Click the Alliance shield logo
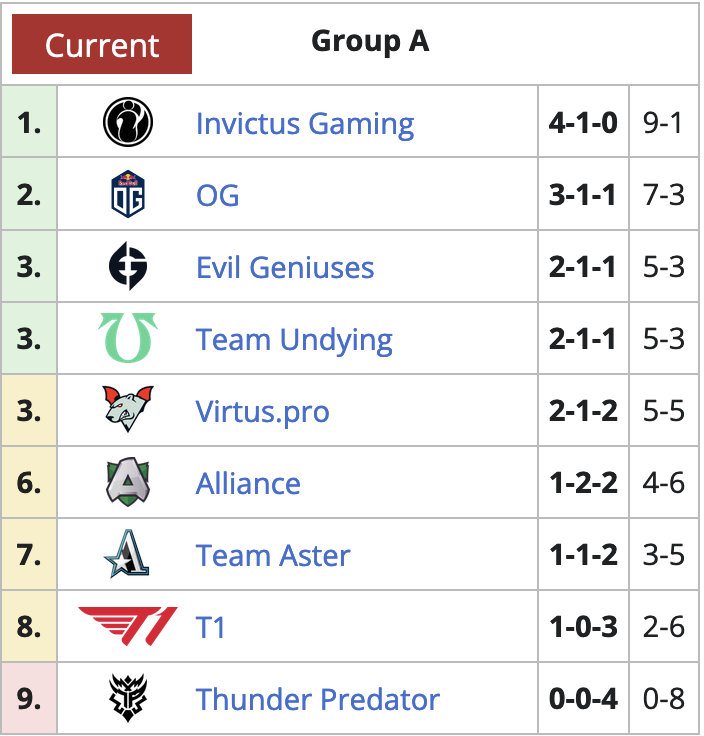The image size is (704, 736). 128,482
